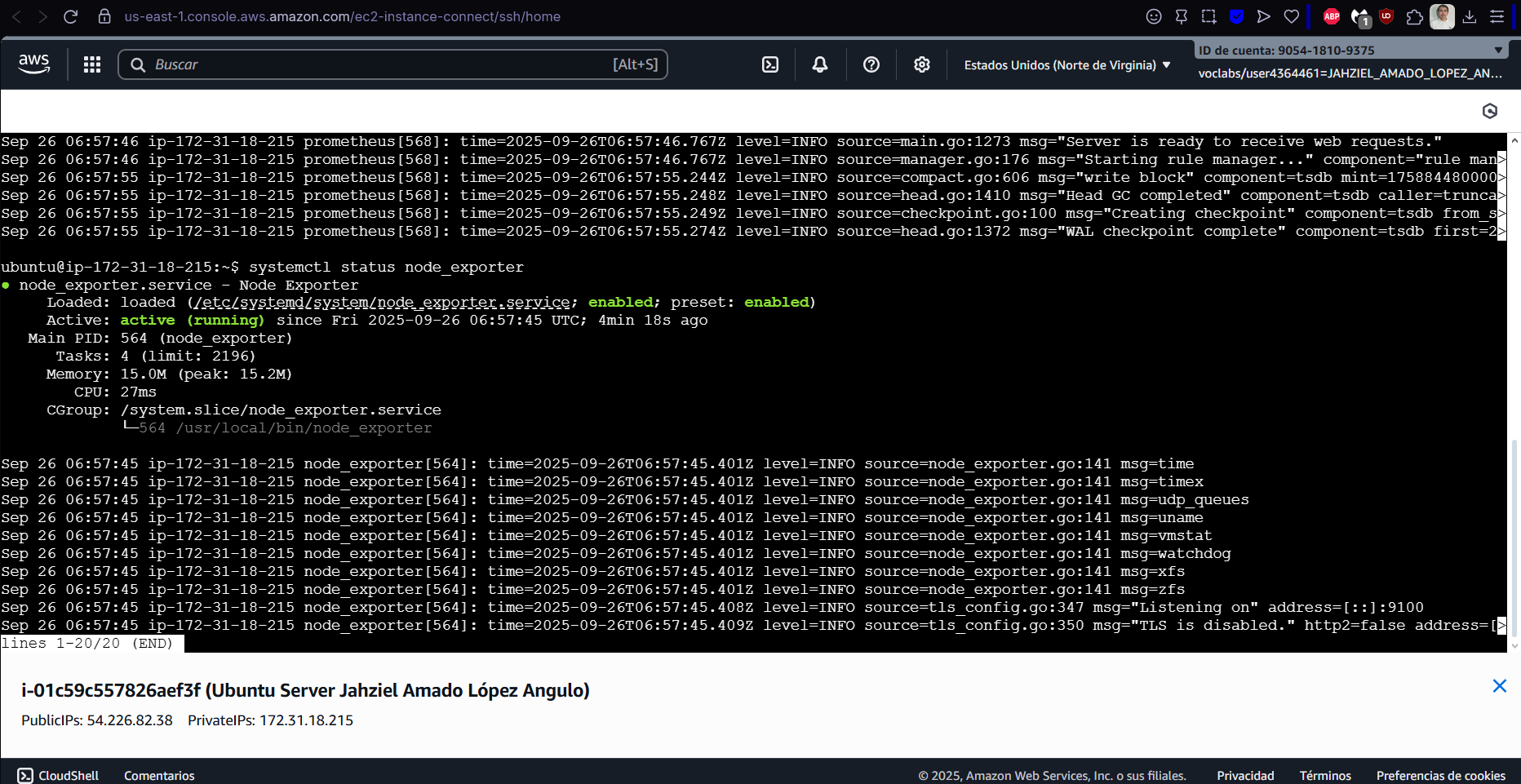Select the address bar URL
The image size is (1521, 784).
(x=342, y=16)
